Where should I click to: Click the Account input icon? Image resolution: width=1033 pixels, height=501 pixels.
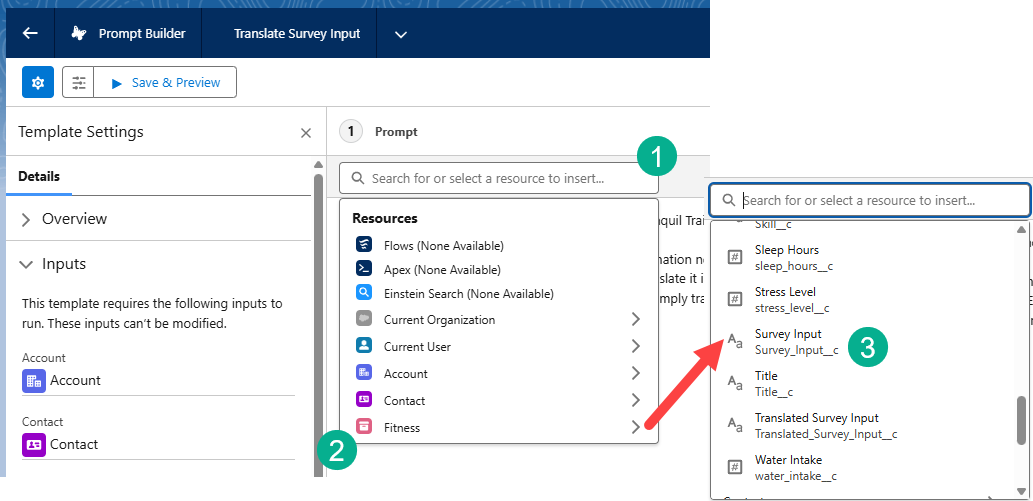[34, 381]
